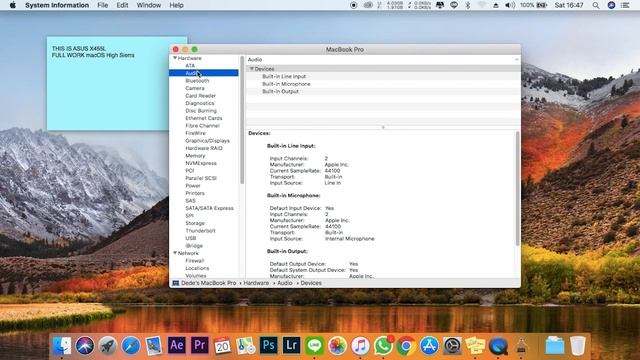Select Locations under Network
Screen dimensions: 640x360
tap(197, 268)
